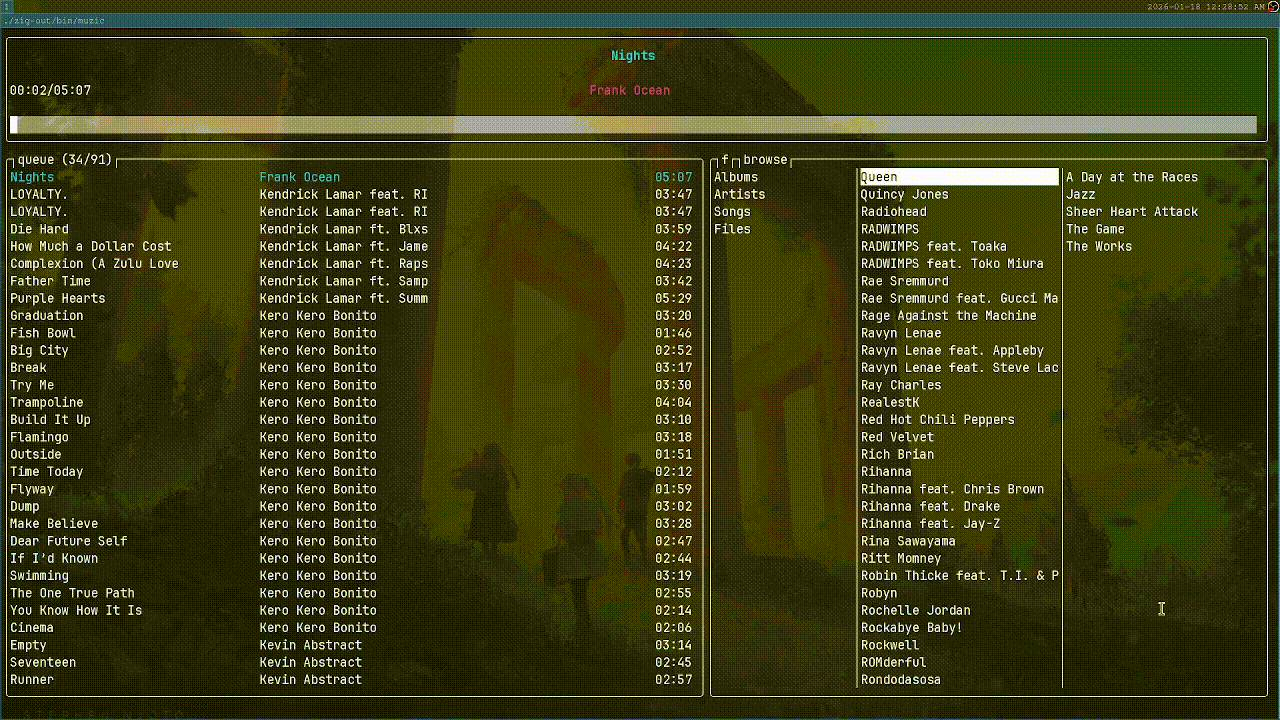Play Nights in the queue

(x=32, y=177)
